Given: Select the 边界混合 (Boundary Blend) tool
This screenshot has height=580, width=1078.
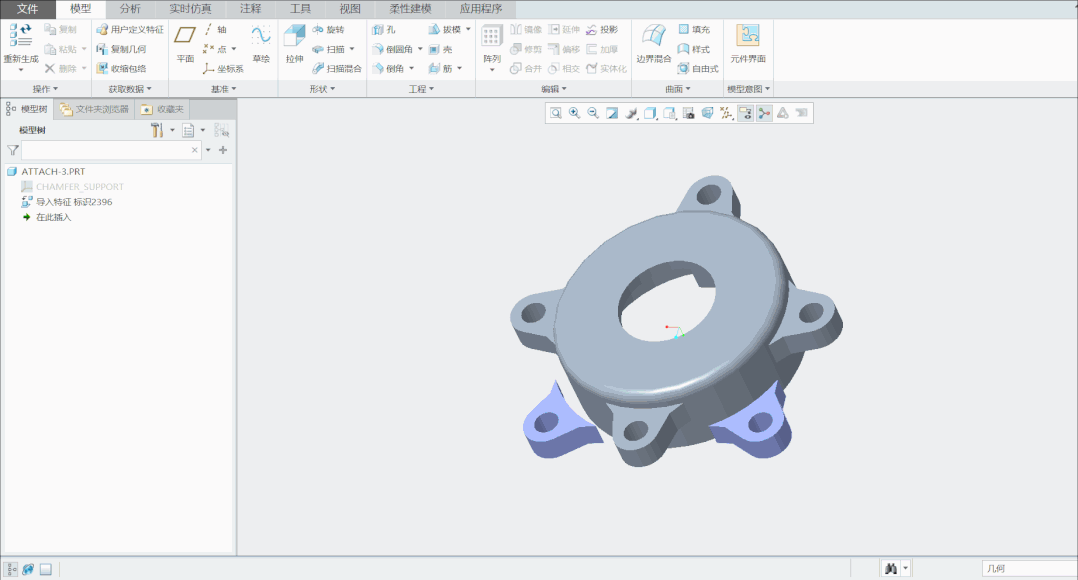Looking at the screenshot, I should (x=653, y=44).
